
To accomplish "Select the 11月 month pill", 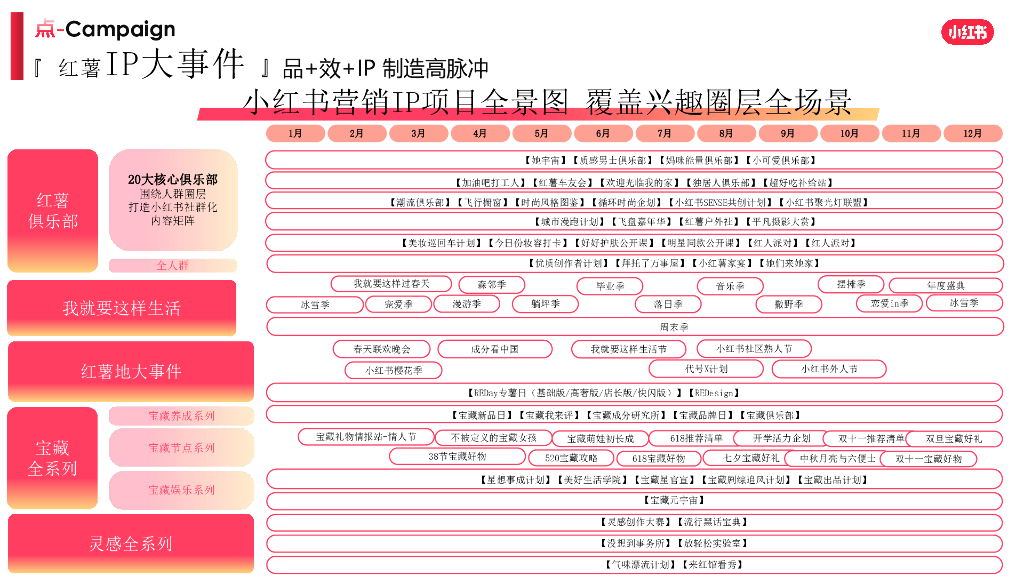I will click(911, 133).
